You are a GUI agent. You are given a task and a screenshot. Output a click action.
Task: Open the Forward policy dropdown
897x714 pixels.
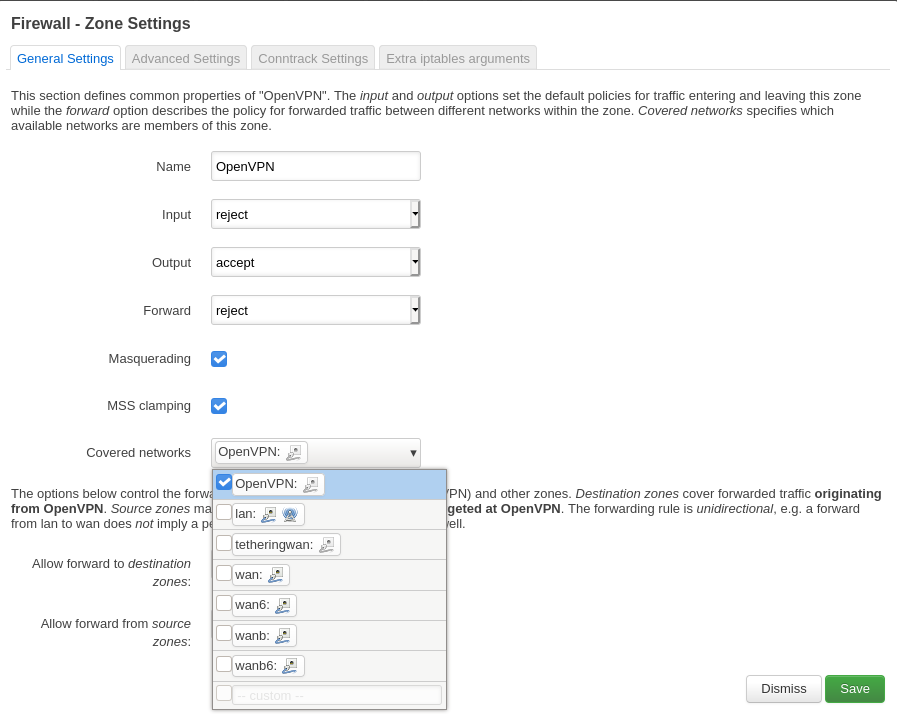click(x=315, y=310)
